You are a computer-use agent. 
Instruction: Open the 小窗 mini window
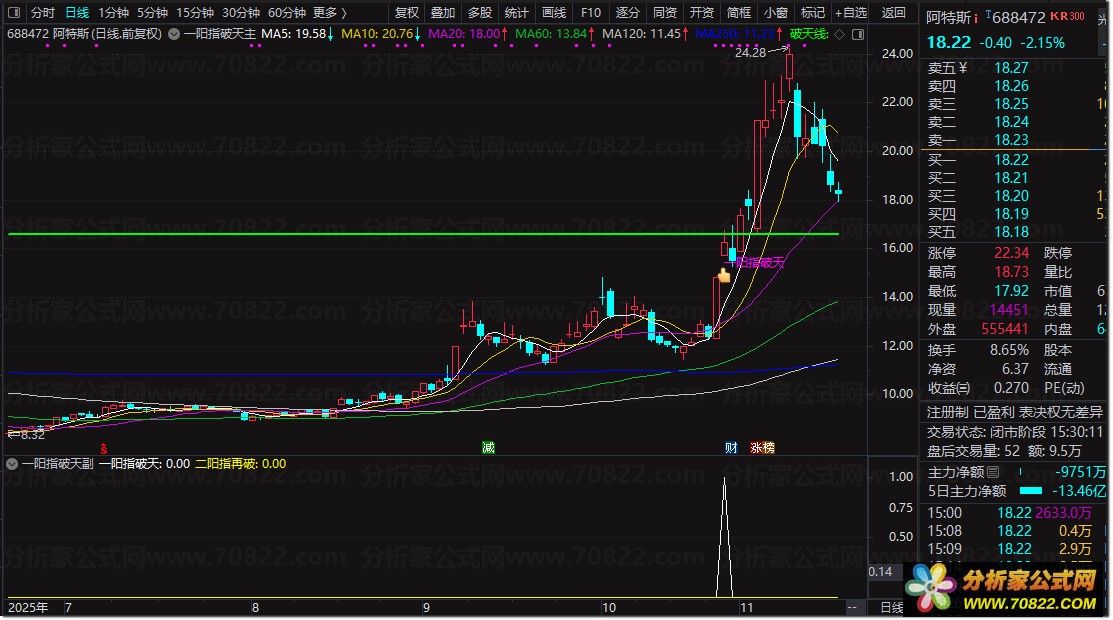point(776,12)
